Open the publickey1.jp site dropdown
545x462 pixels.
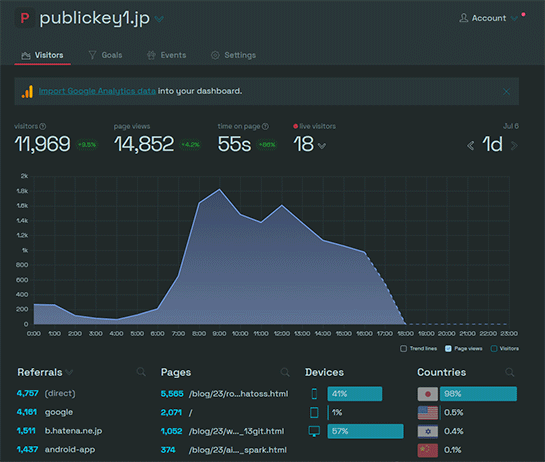[159, 19]
